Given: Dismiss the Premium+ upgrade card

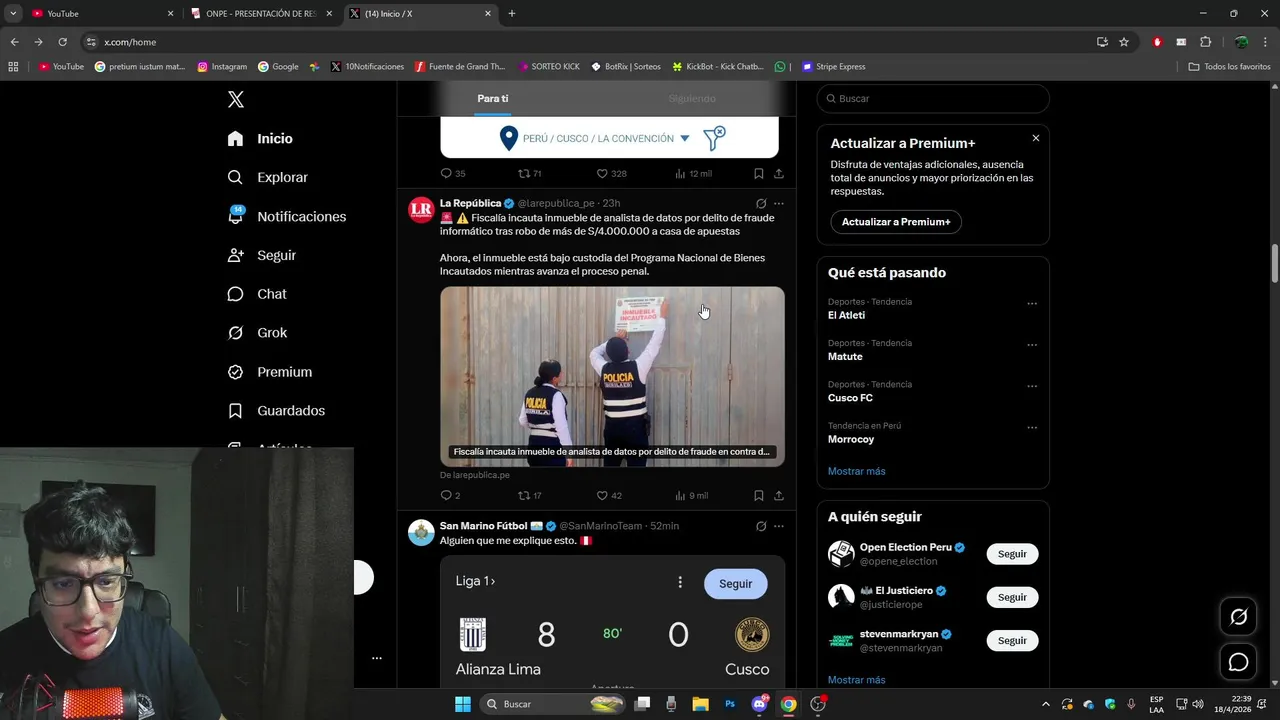Looking at the screenshot, I should click(1036, 138).
